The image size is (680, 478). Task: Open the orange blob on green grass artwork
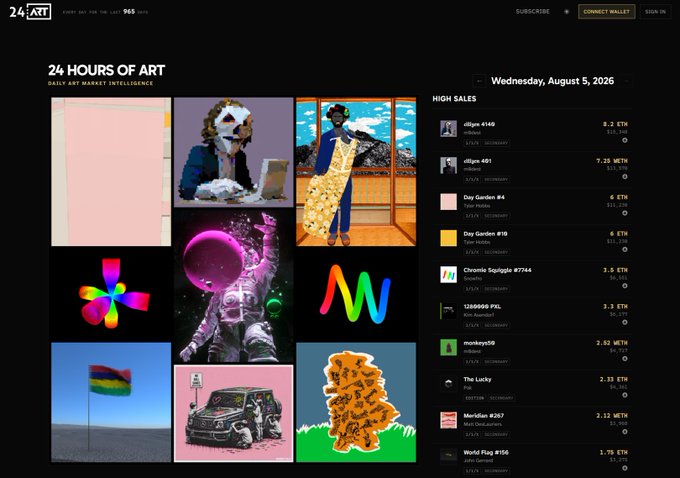click(x=356, y=403)
